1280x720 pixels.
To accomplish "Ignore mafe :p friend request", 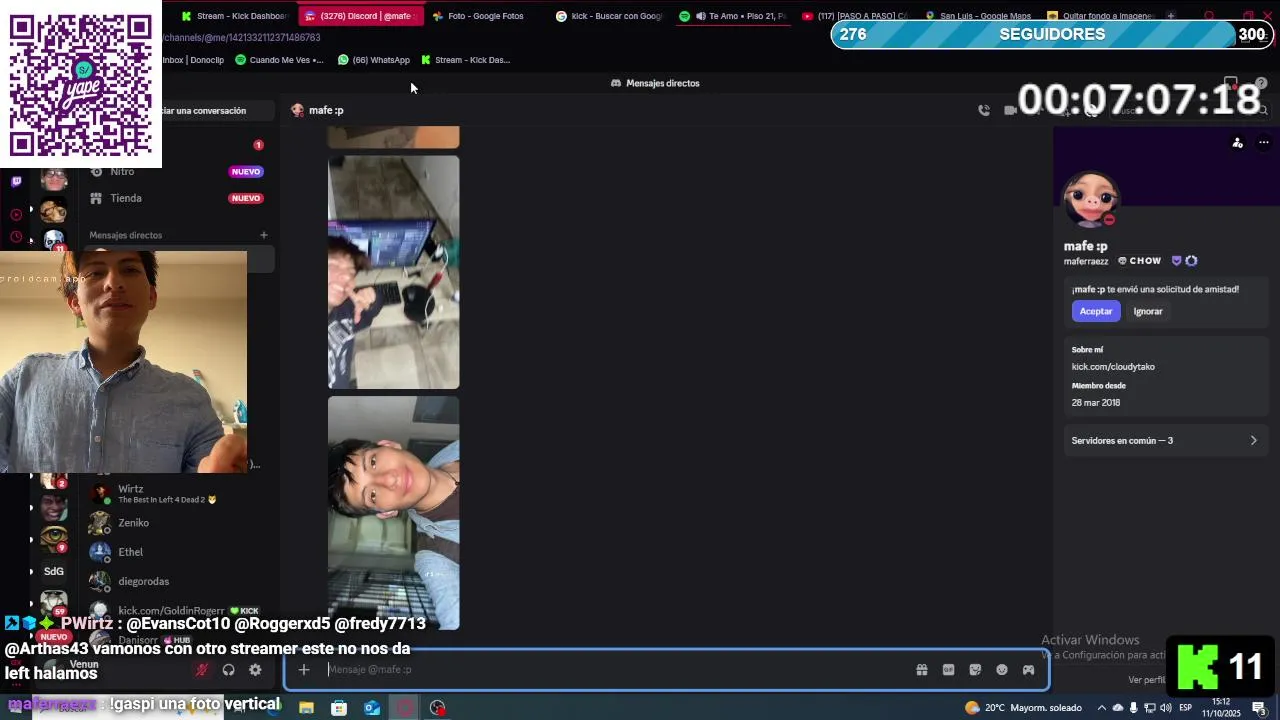I will (1148, 311).
